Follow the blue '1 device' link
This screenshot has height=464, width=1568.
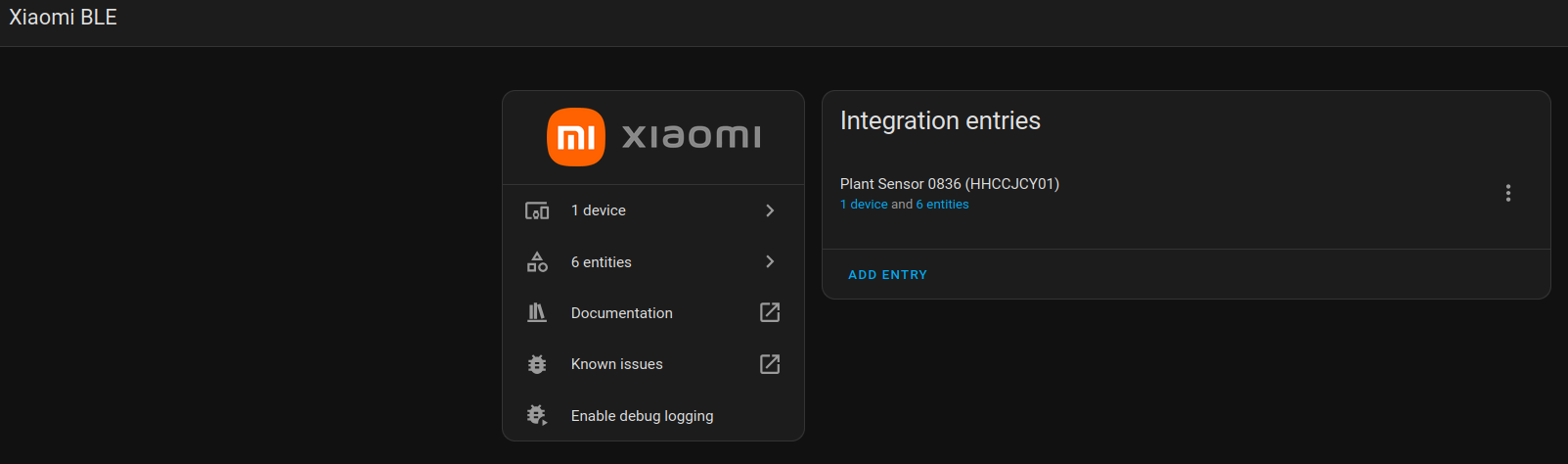(864, 205)
